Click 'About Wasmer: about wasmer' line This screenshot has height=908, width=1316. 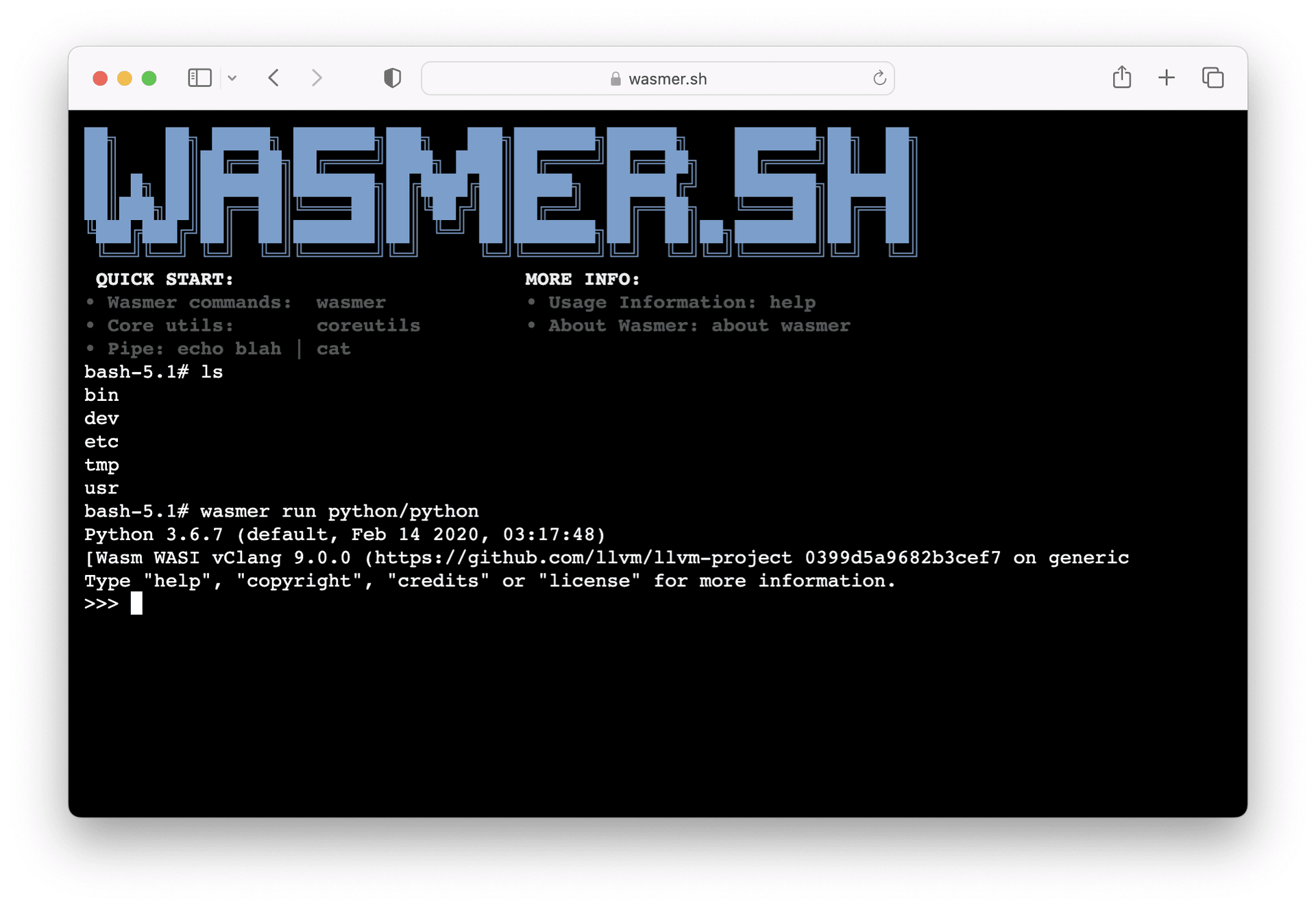(699, 326)
